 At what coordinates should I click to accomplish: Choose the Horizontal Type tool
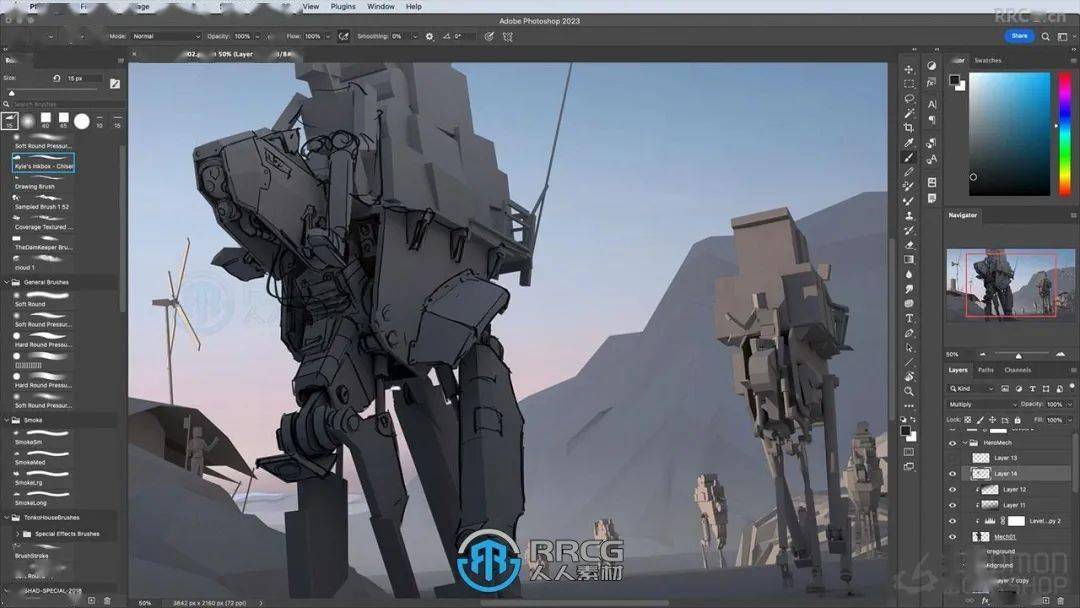pyautogui.click(x=909, y=318)
